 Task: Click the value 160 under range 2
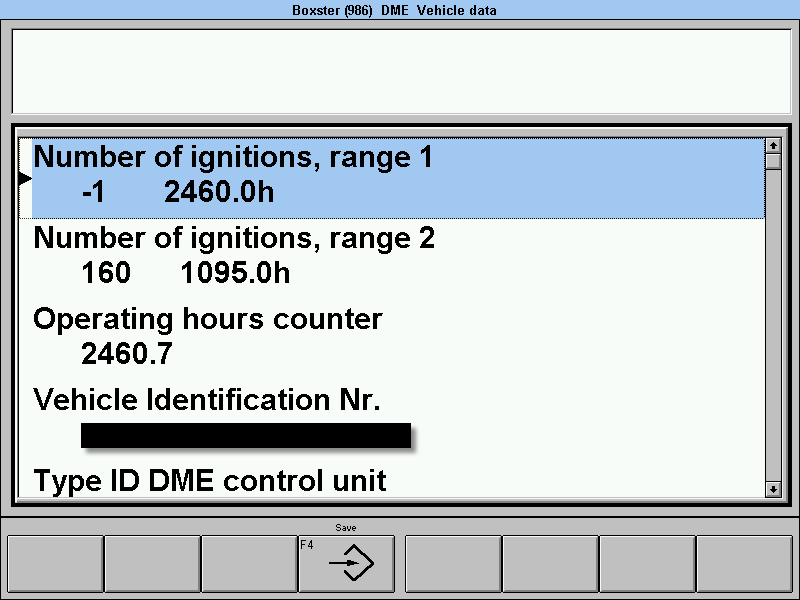106,273
